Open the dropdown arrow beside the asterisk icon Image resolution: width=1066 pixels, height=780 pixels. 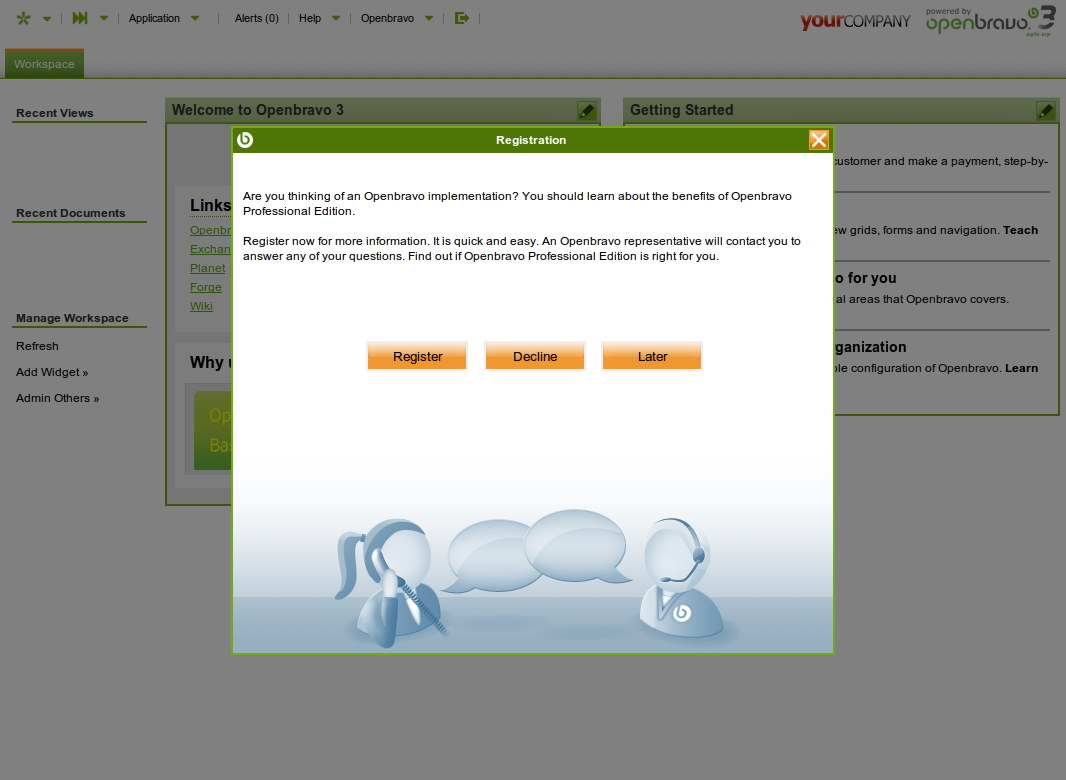click(x=47, y=19)
